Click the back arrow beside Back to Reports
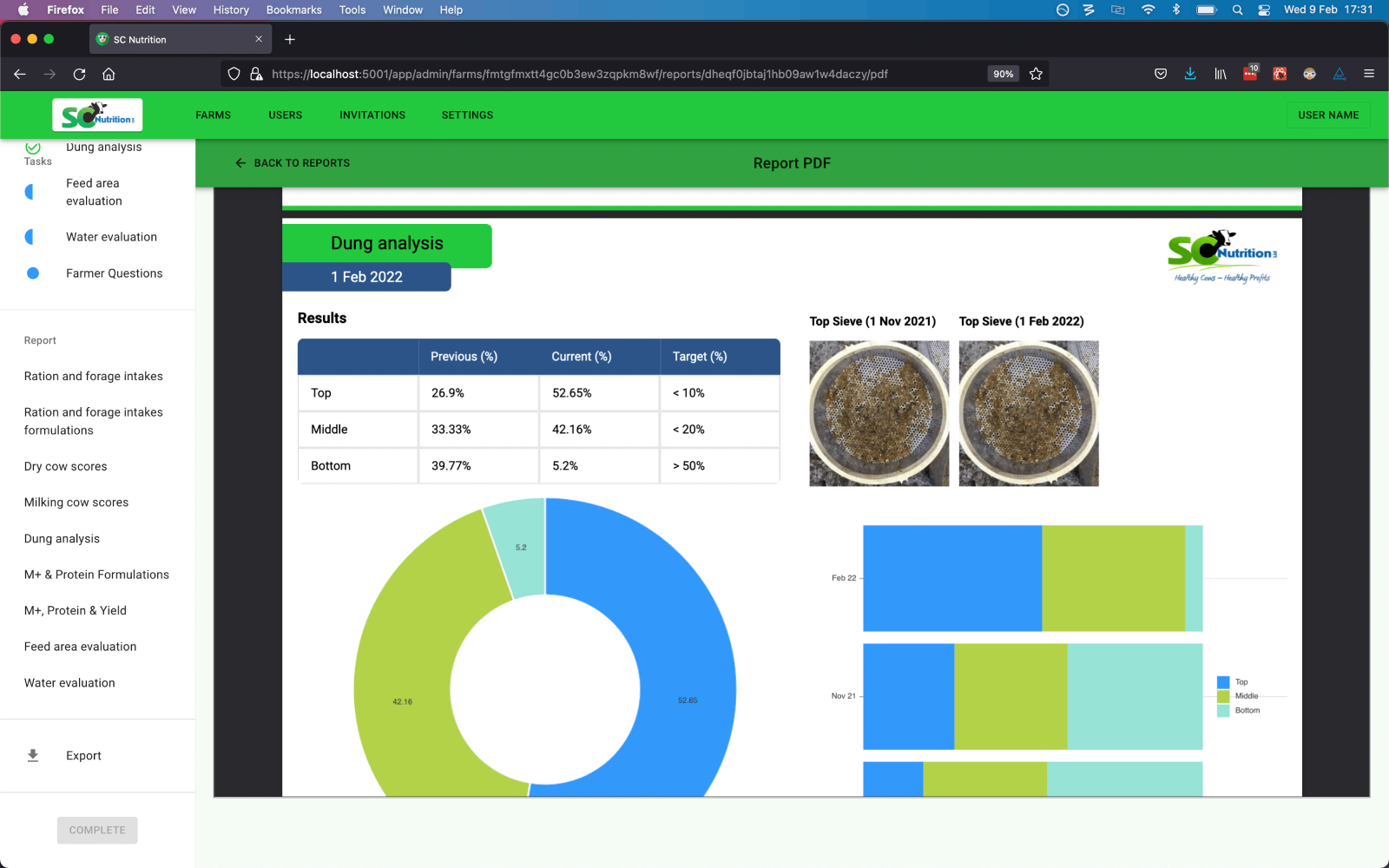This screenshot has width=1389, height=868. [x=240, y=163]
